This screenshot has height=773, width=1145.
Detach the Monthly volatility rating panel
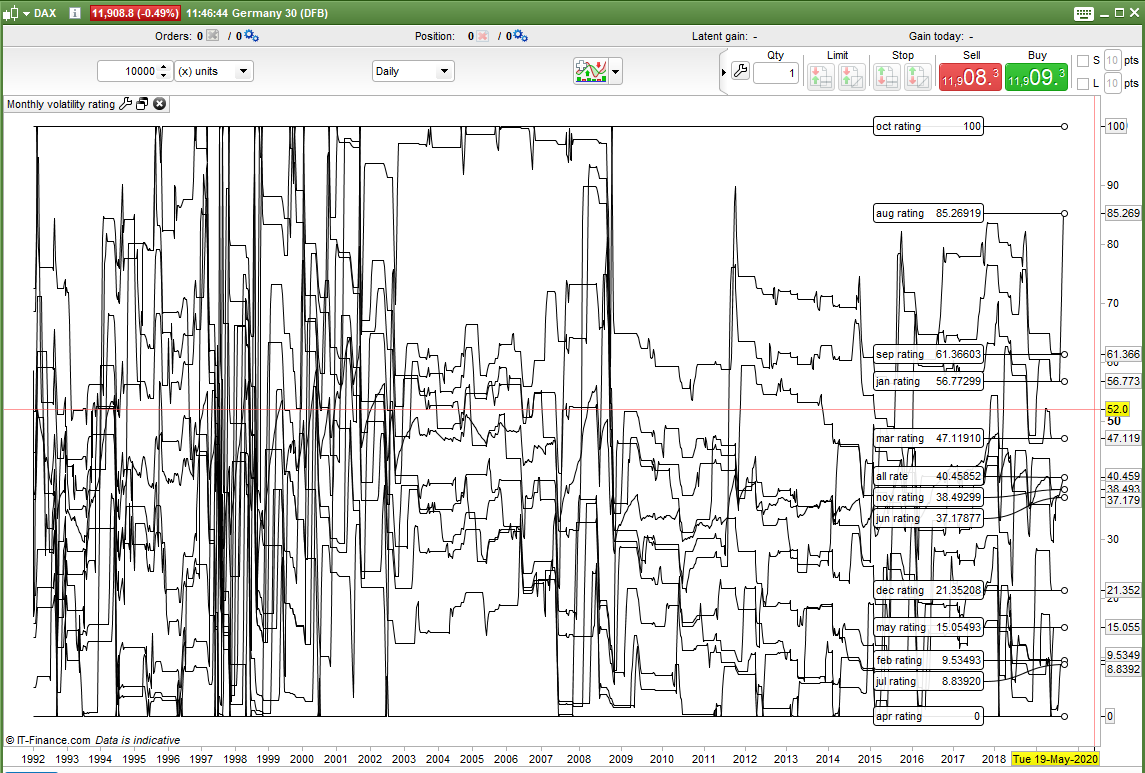[x=142, y=104]
